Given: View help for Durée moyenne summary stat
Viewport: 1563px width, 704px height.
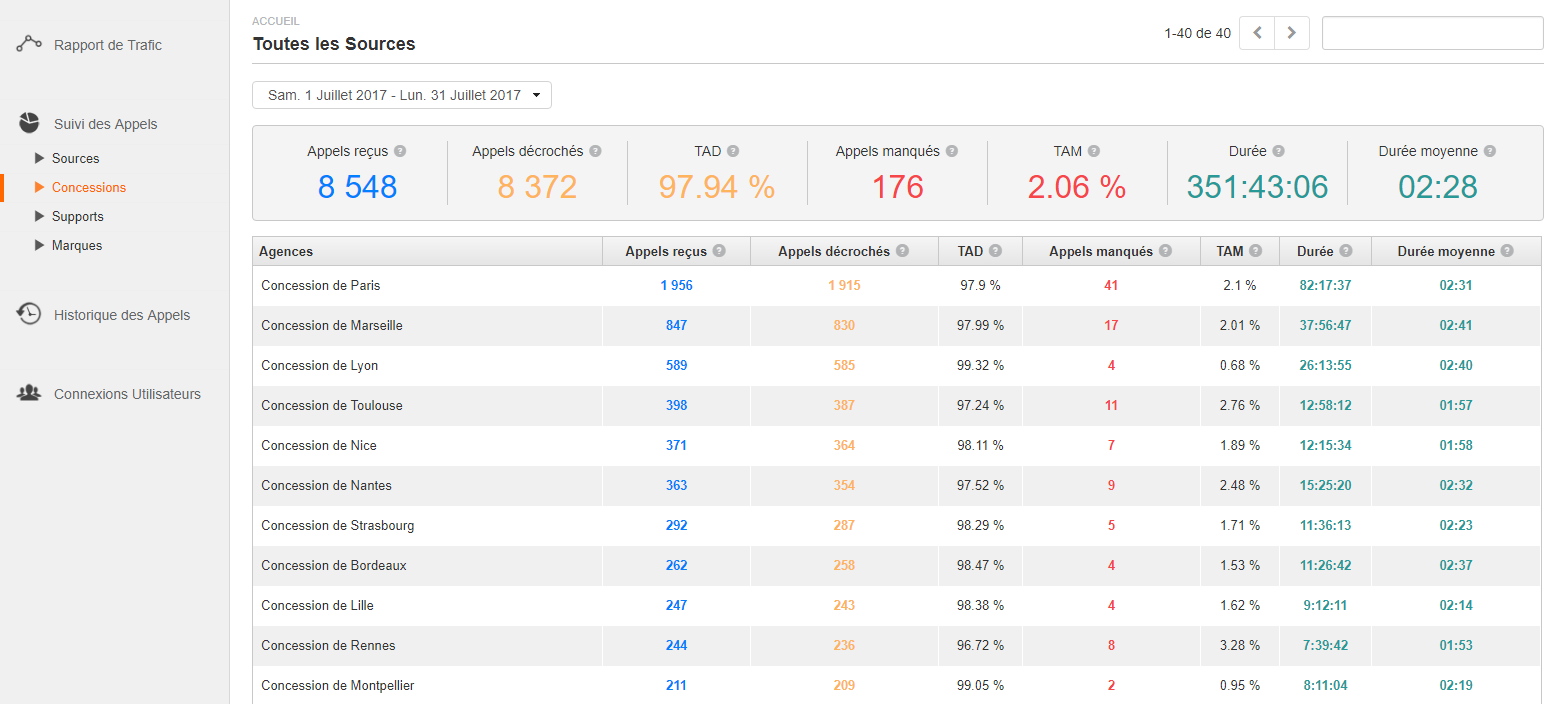Looking at the screenshot, I should pos(1490,151).
